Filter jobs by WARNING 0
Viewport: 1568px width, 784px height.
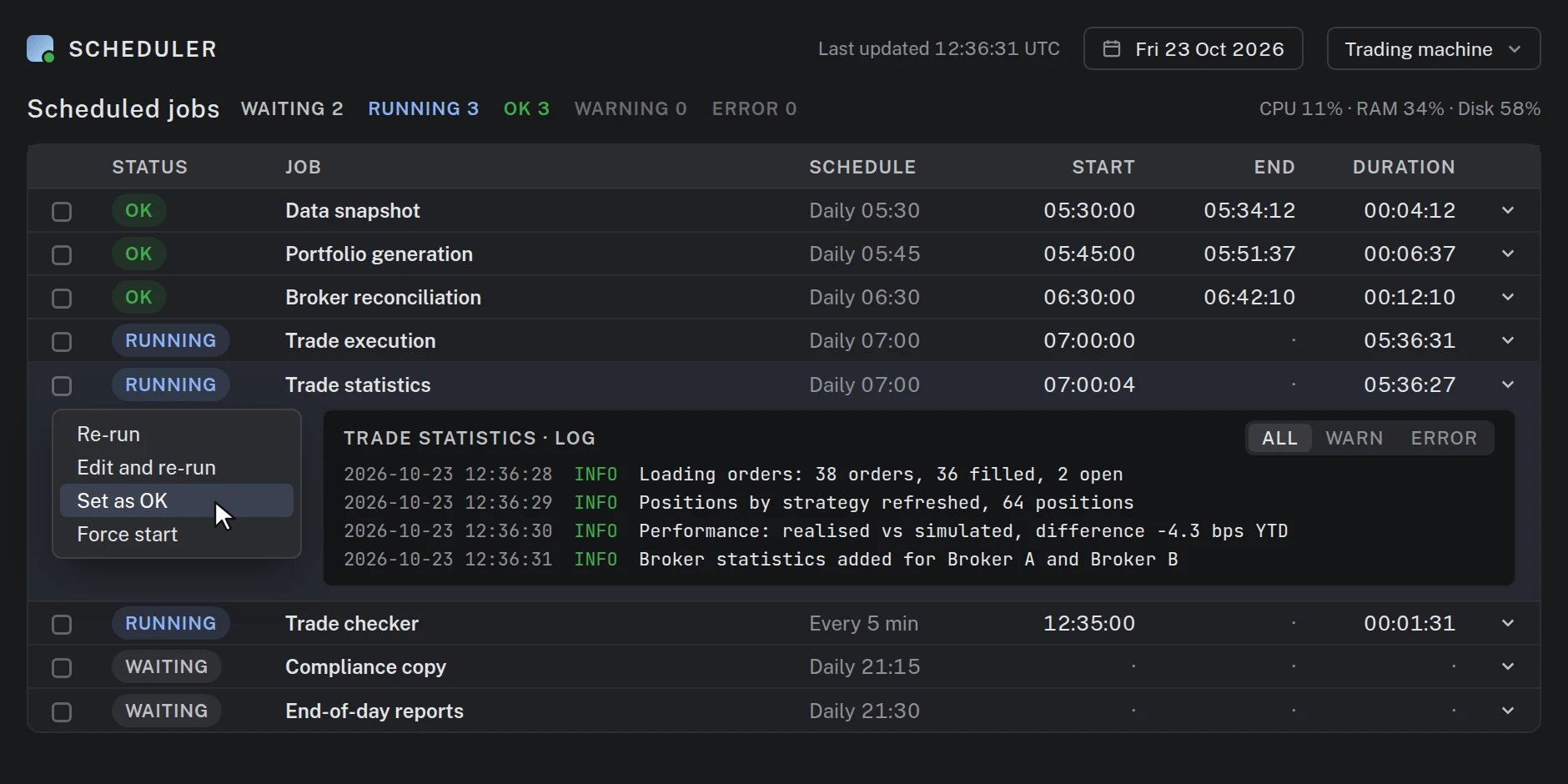click(631, 109)
